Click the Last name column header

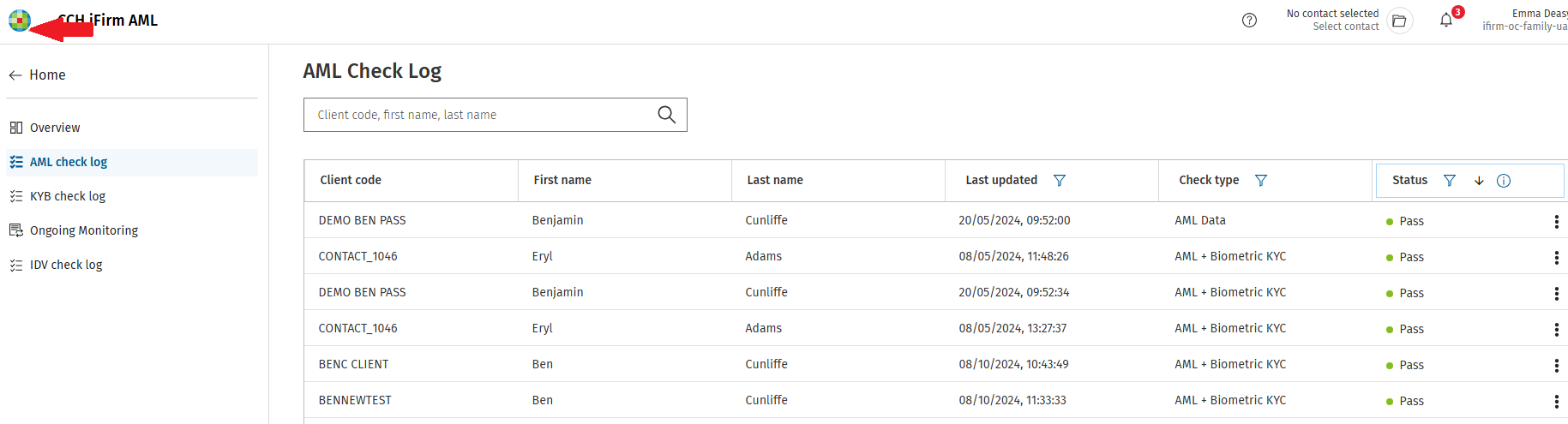click(x=775, y=180)
